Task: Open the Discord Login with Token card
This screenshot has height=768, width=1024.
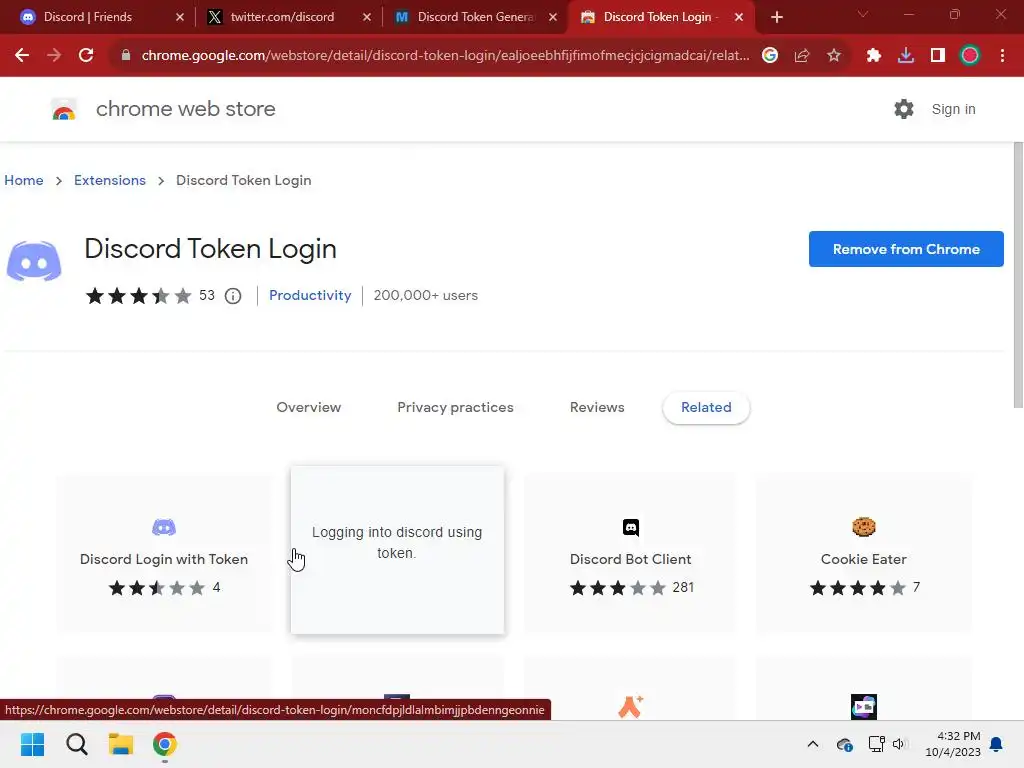Action: pyautogui.click(x=164, y=552)
